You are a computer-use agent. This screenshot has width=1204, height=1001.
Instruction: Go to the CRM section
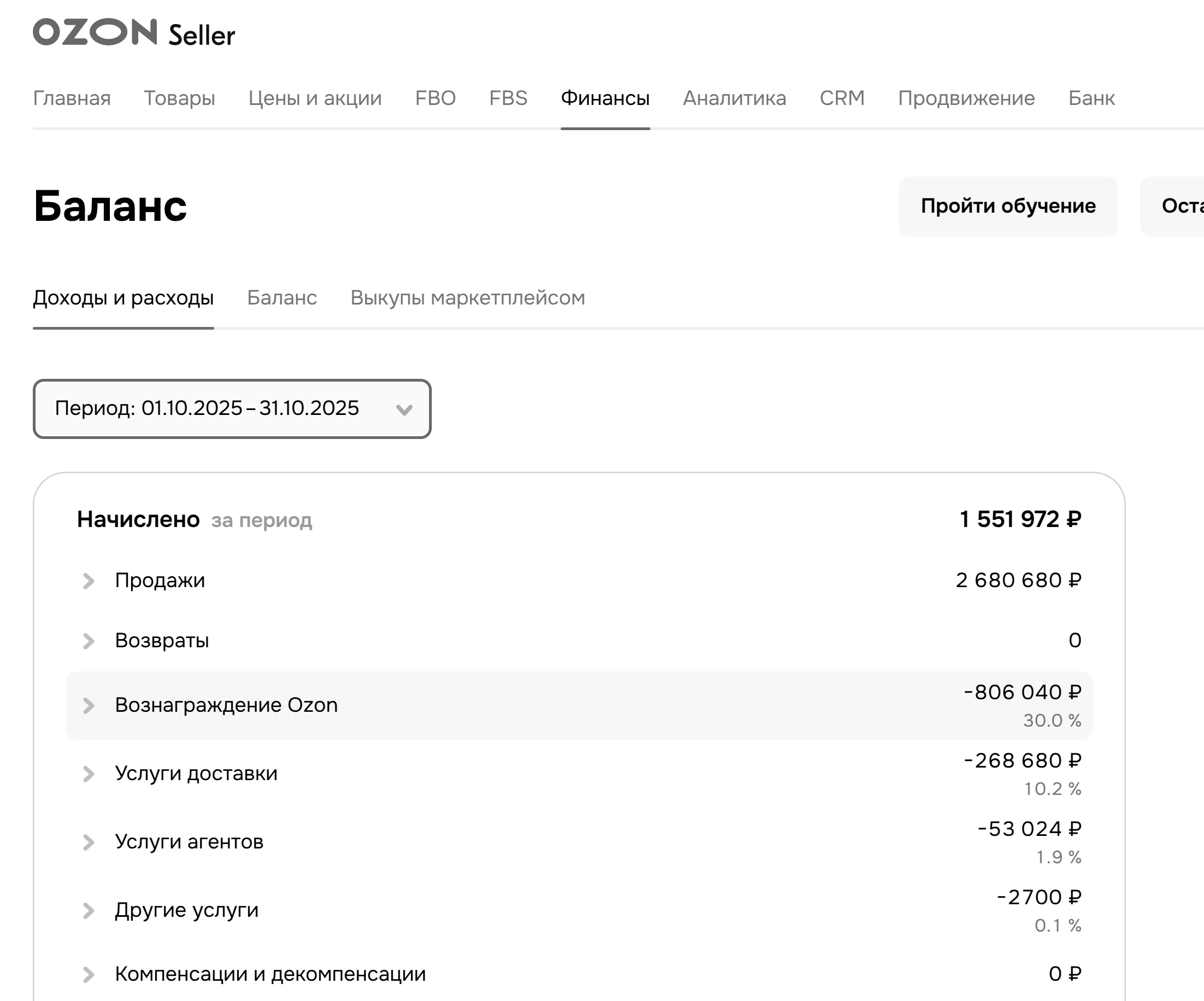(842, 98)
